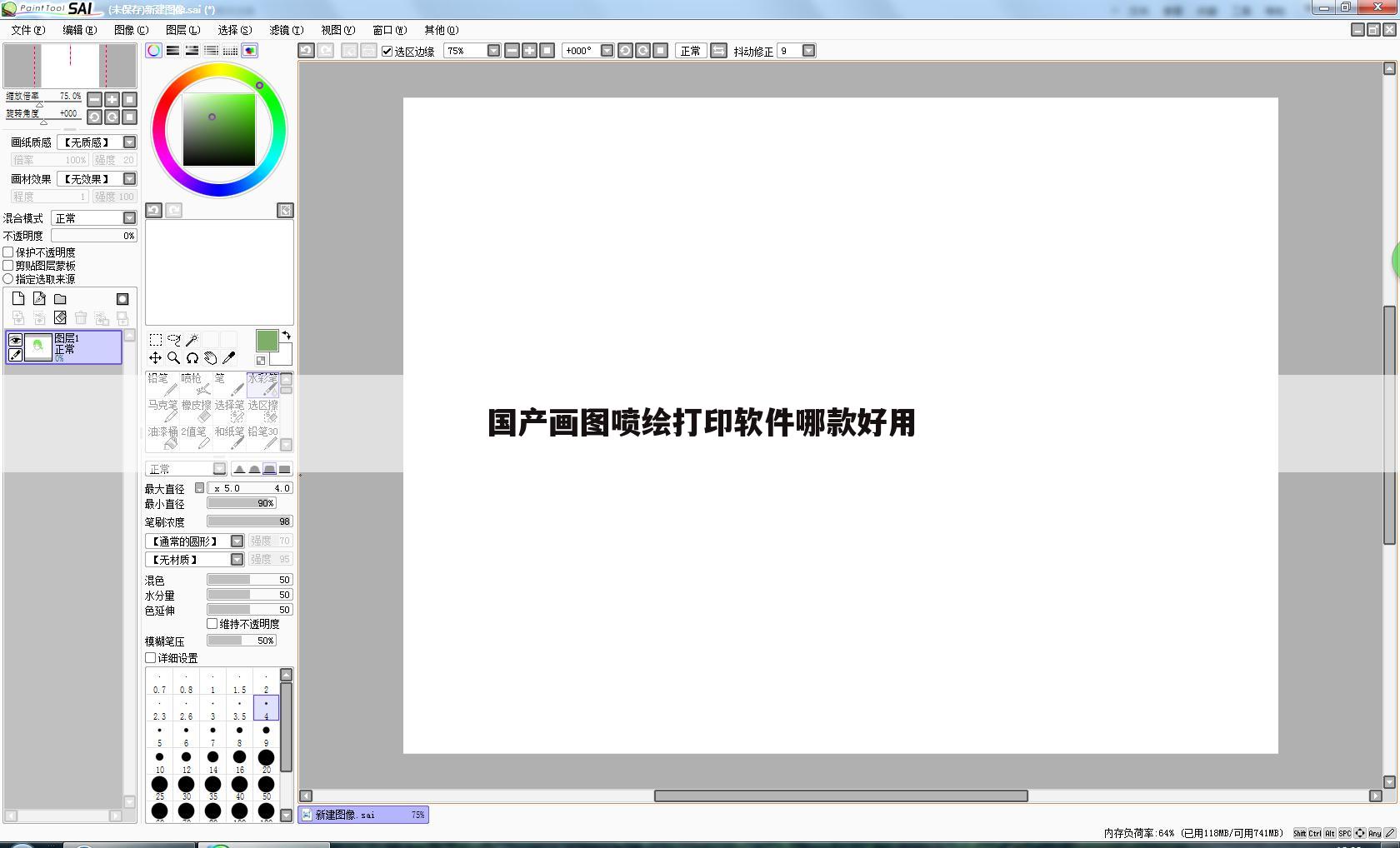Select the zoom magnifier tool
The height and width of the screenshot is (848, 1400).
tap(173, 358)
